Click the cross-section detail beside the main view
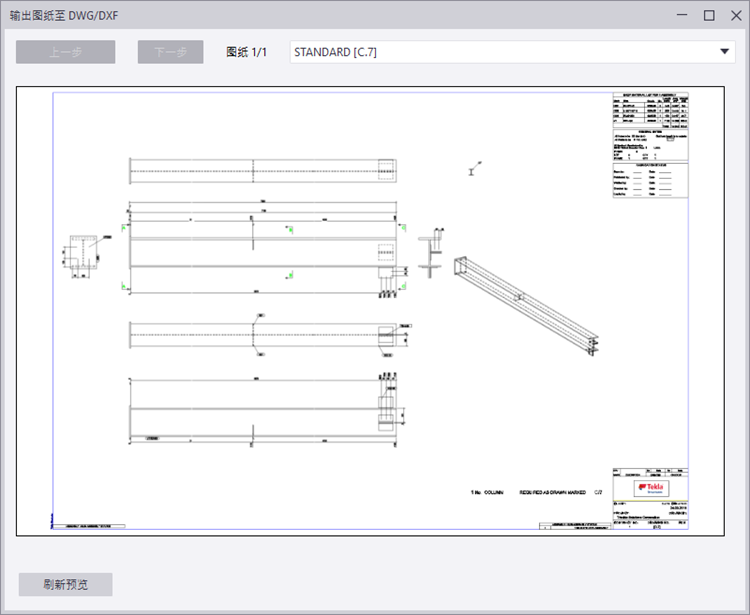This screenshot has height=615, width=750. [433, 255]
